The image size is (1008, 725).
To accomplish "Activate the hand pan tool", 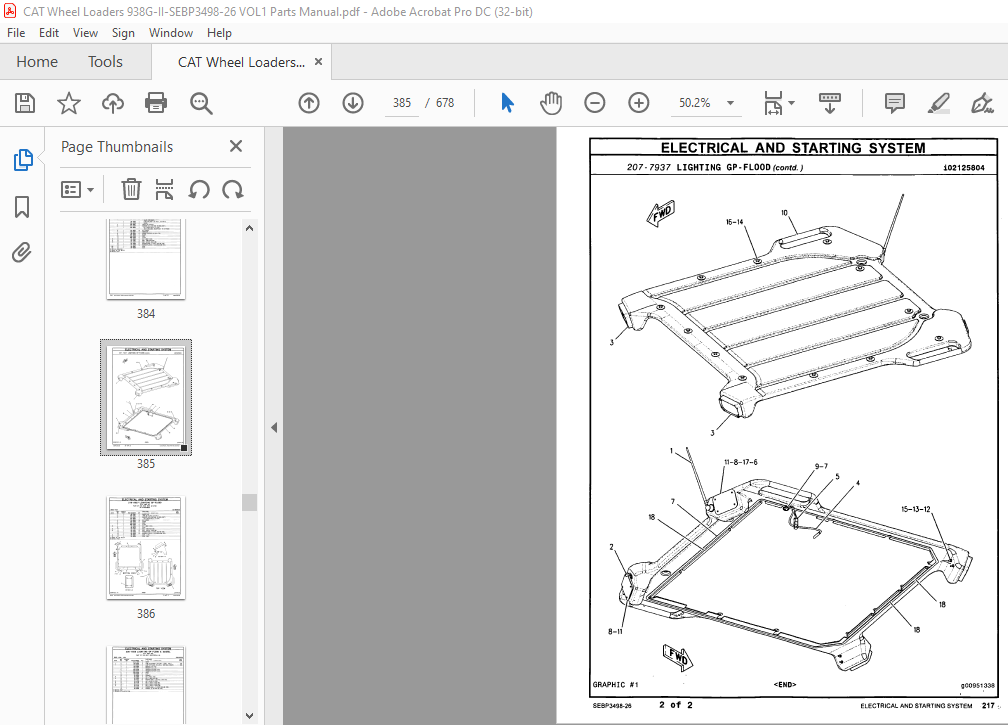I will point(551,103).
